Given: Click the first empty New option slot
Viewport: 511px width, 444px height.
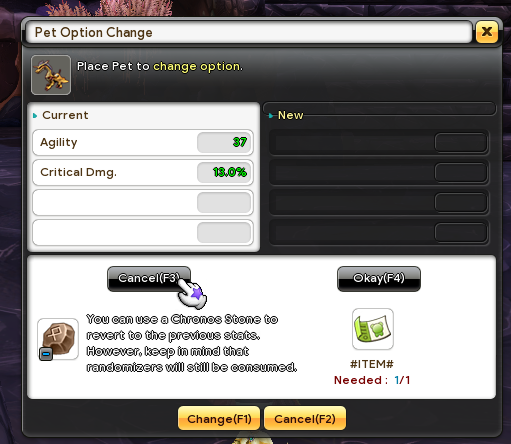Looking at the screenshot, I should 379,143.
